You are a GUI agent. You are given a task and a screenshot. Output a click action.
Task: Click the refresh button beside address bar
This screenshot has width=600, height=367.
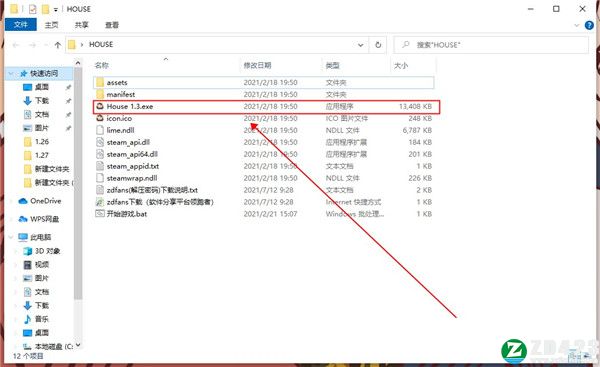tap(378, 45)
